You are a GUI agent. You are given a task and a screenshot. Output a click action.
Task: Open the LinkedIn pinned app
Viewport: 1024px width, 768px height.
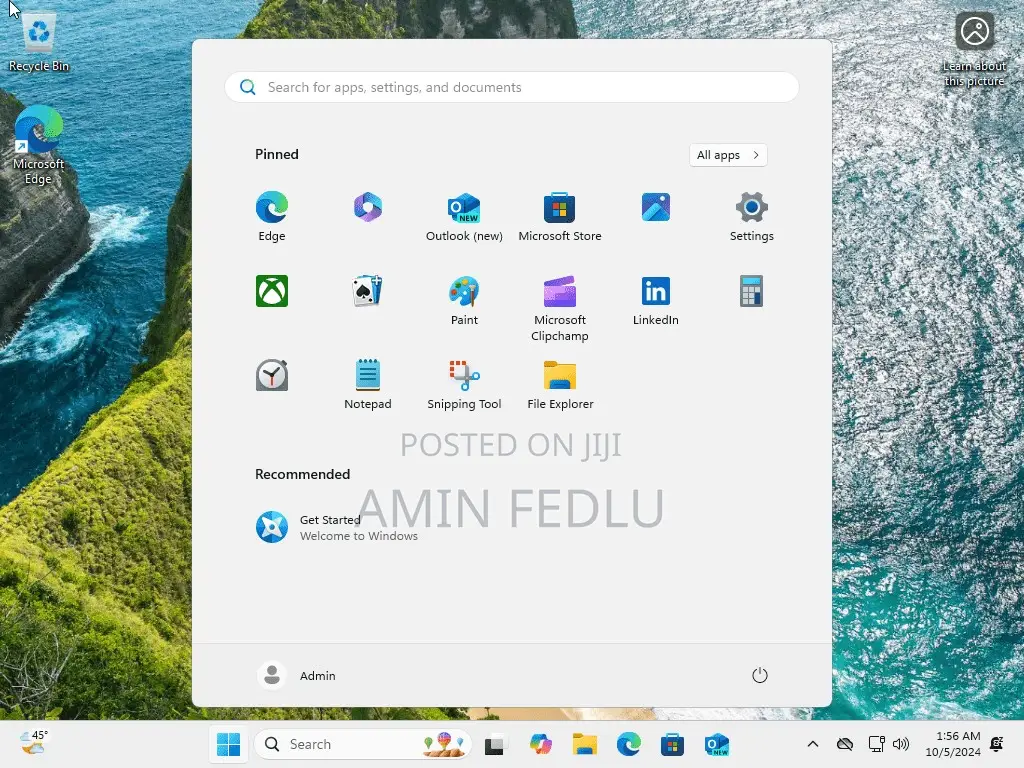(x=655, y=290)
